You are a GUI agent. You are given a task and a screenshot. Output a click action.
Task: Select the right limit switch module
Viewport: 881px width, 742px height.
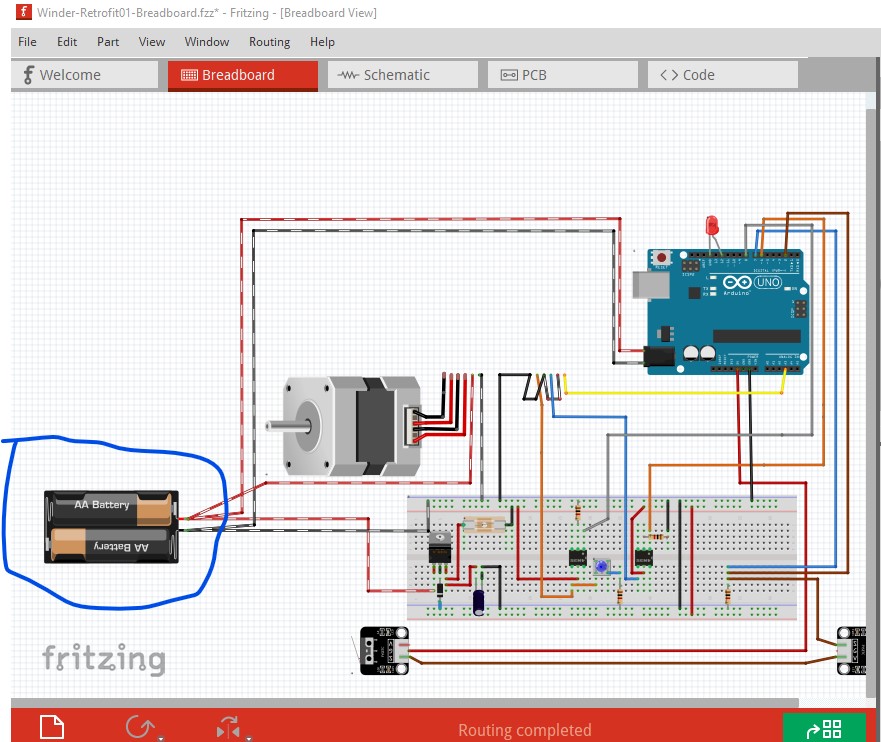(851, 650)
